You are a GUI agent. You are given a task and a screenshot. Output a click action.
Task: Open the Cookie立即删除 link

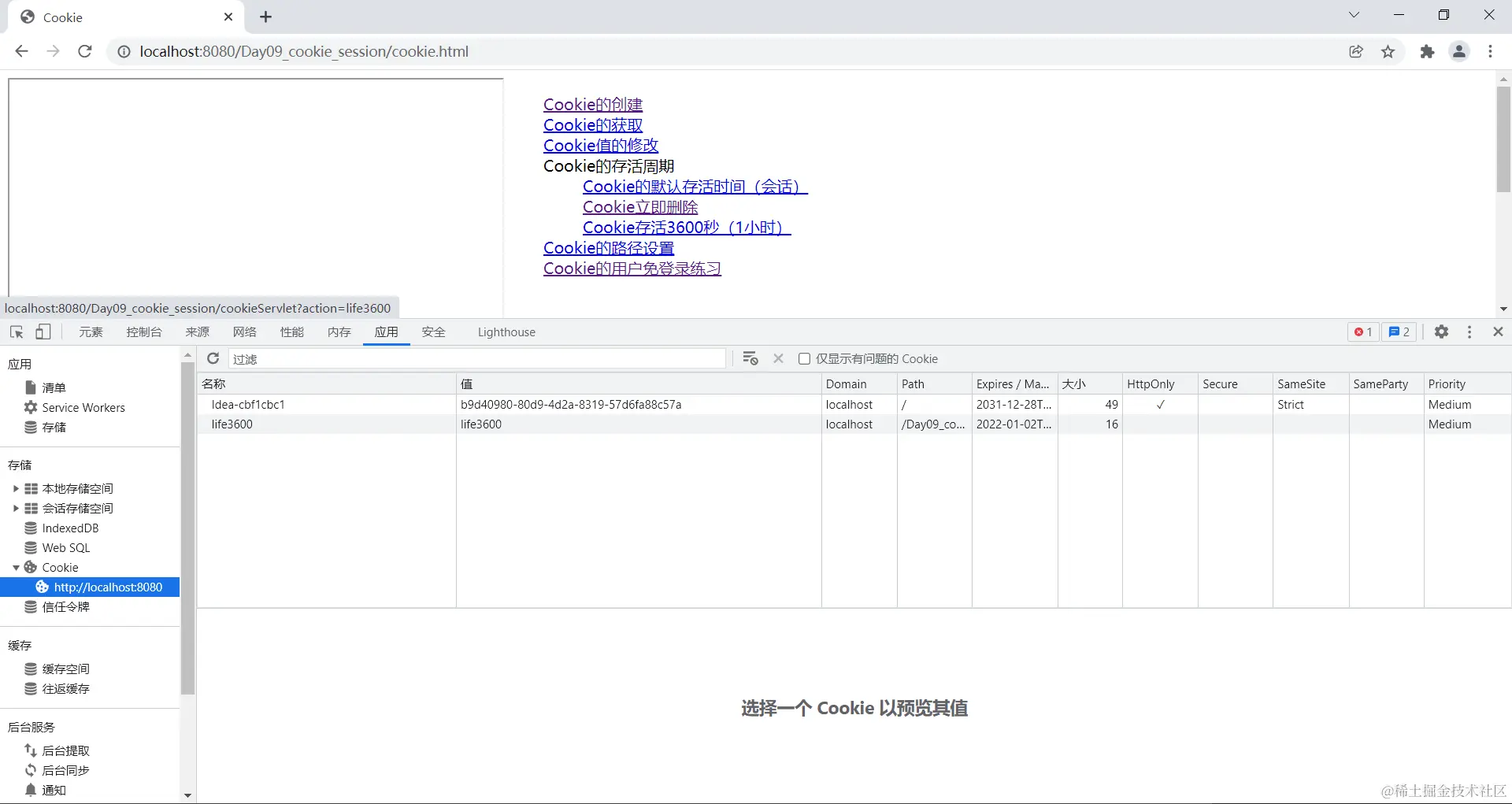point(640,207)
